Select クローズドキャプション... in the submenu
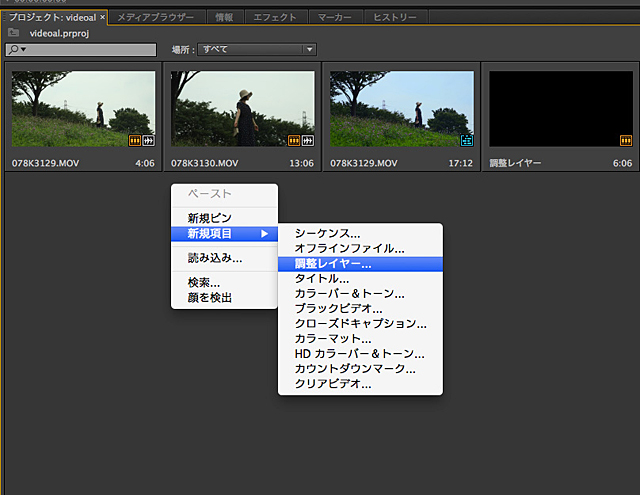Screen dimensions: 640x495 (x=360, y=324)
